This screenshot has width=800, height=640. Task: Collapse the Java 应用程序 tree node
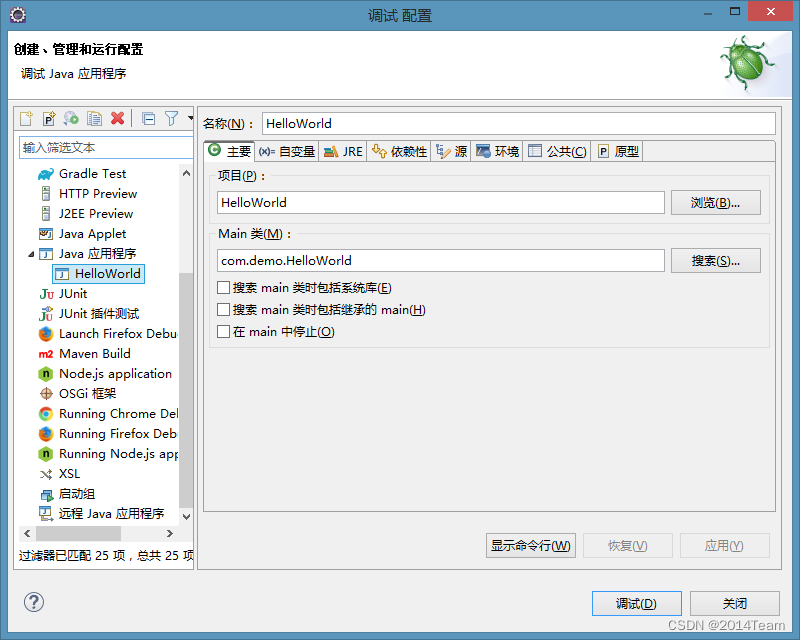pos(31,254)
